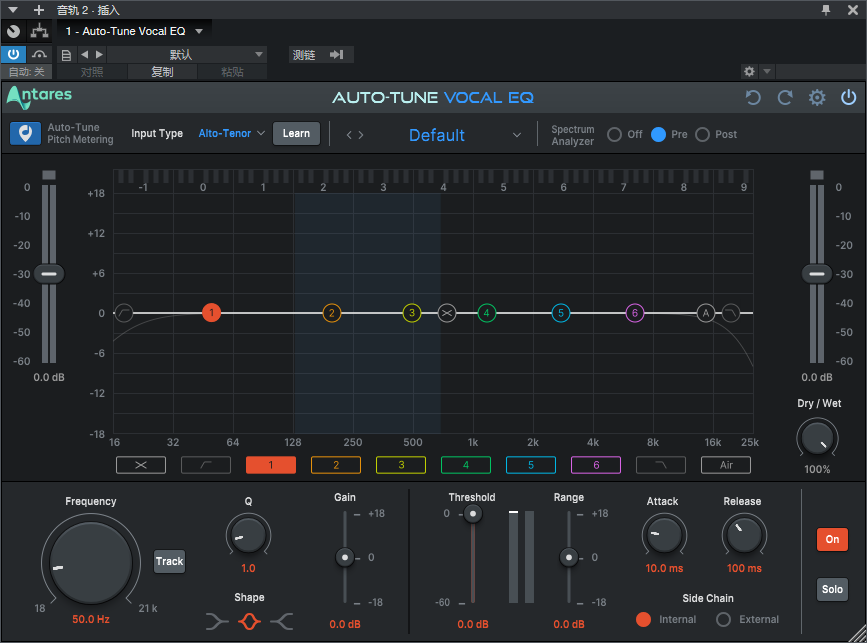
Task: Select band 4 button below graph
Action: pyautogui.click(x=466, y=465)
